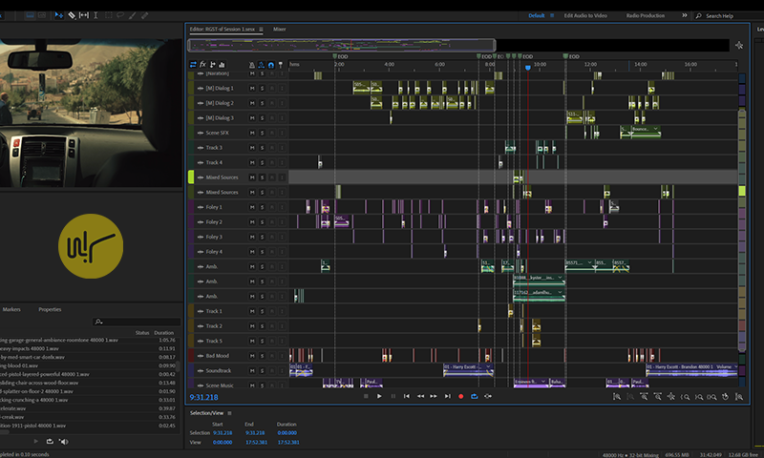Open the time format 'hms' ruler dropdown
This screenshot has width=764, height=458.
(x=294, y=64)
